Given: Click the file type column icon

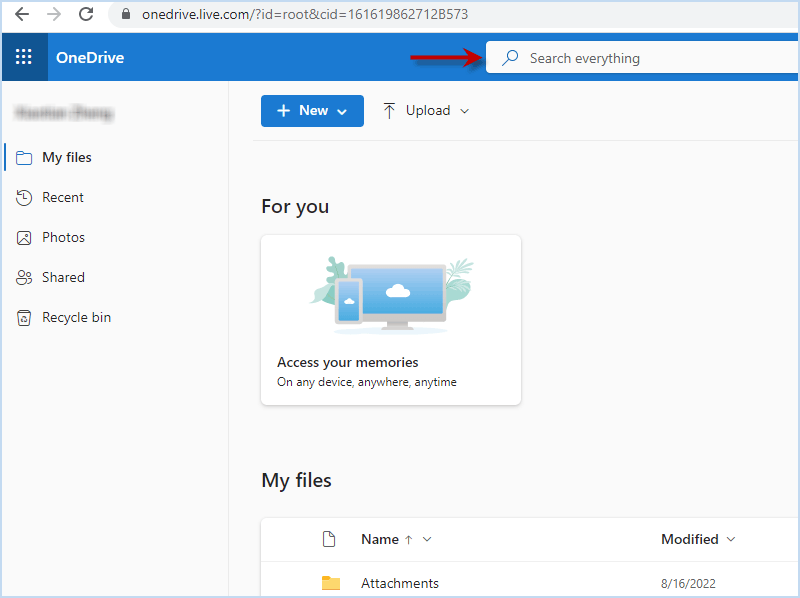Looking at the screenshot, I should tap(329, 539).
